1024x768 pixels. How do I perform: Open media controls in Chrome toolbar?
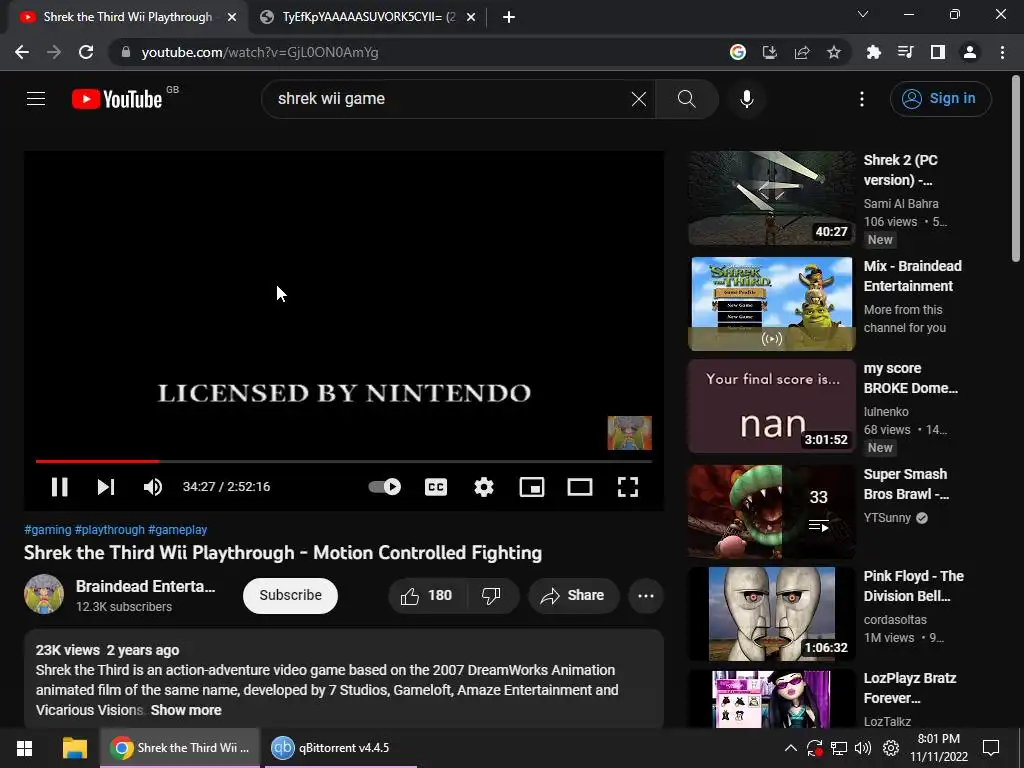(905, 52)
